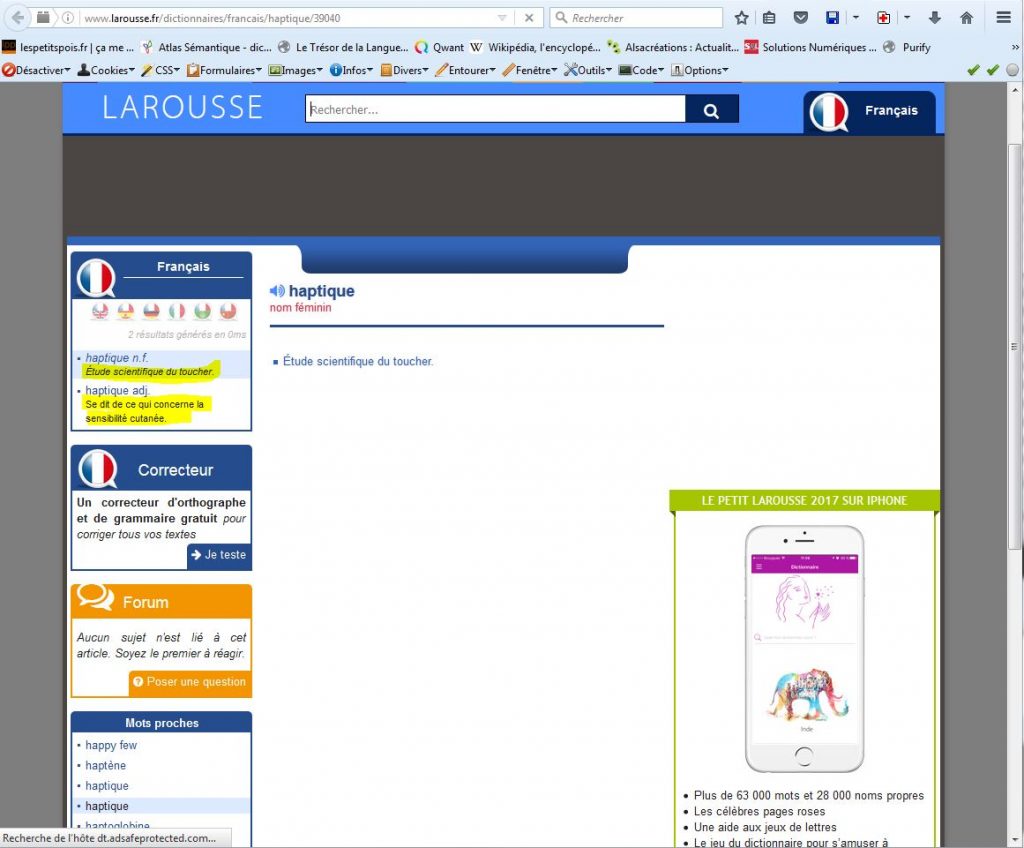The height and width of the screenshot is (848, 1024).
Task: Open haptène in Mots proches
Action: point(106,765)
